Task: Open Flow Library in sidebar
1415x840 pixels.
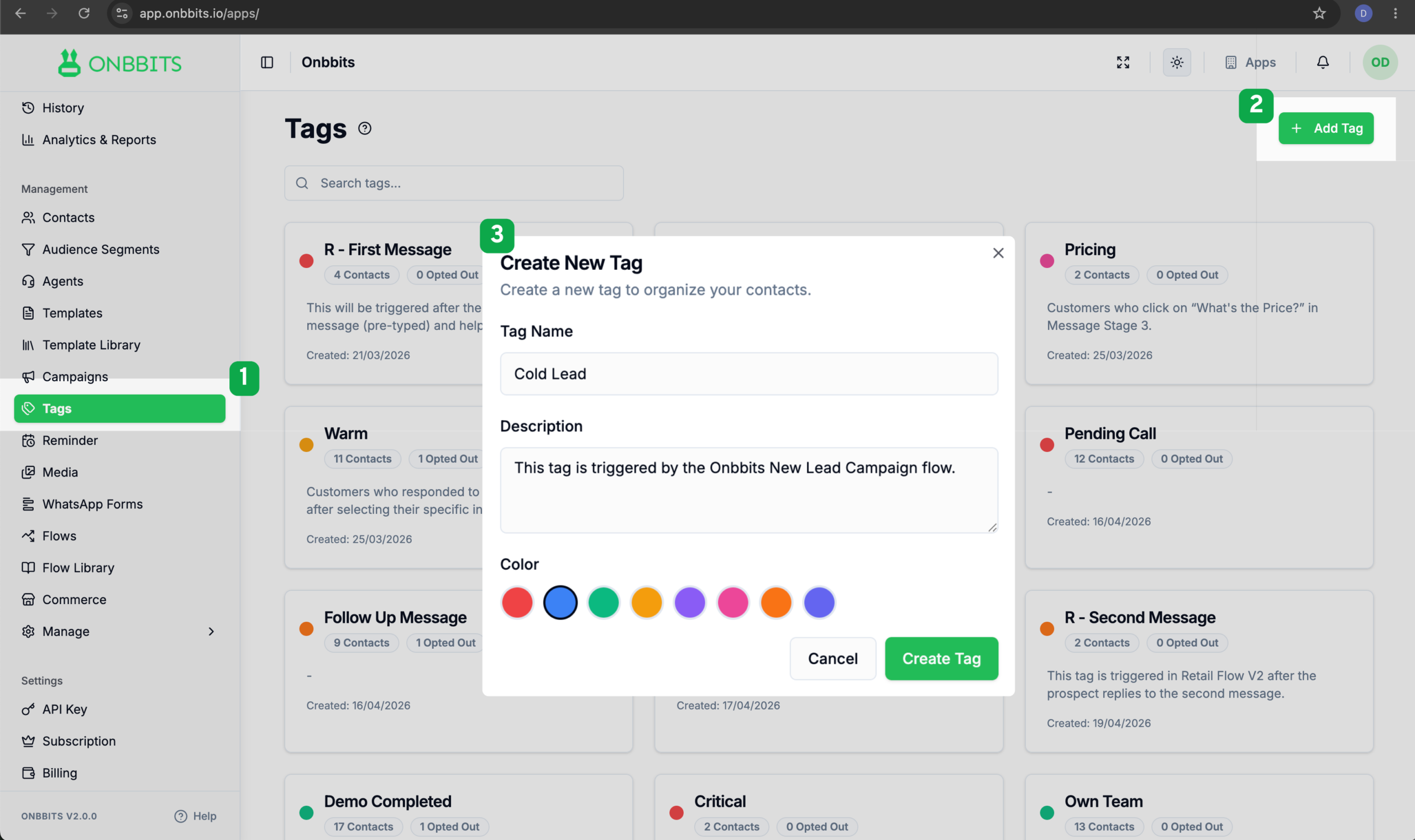Action: coord(119,568)
